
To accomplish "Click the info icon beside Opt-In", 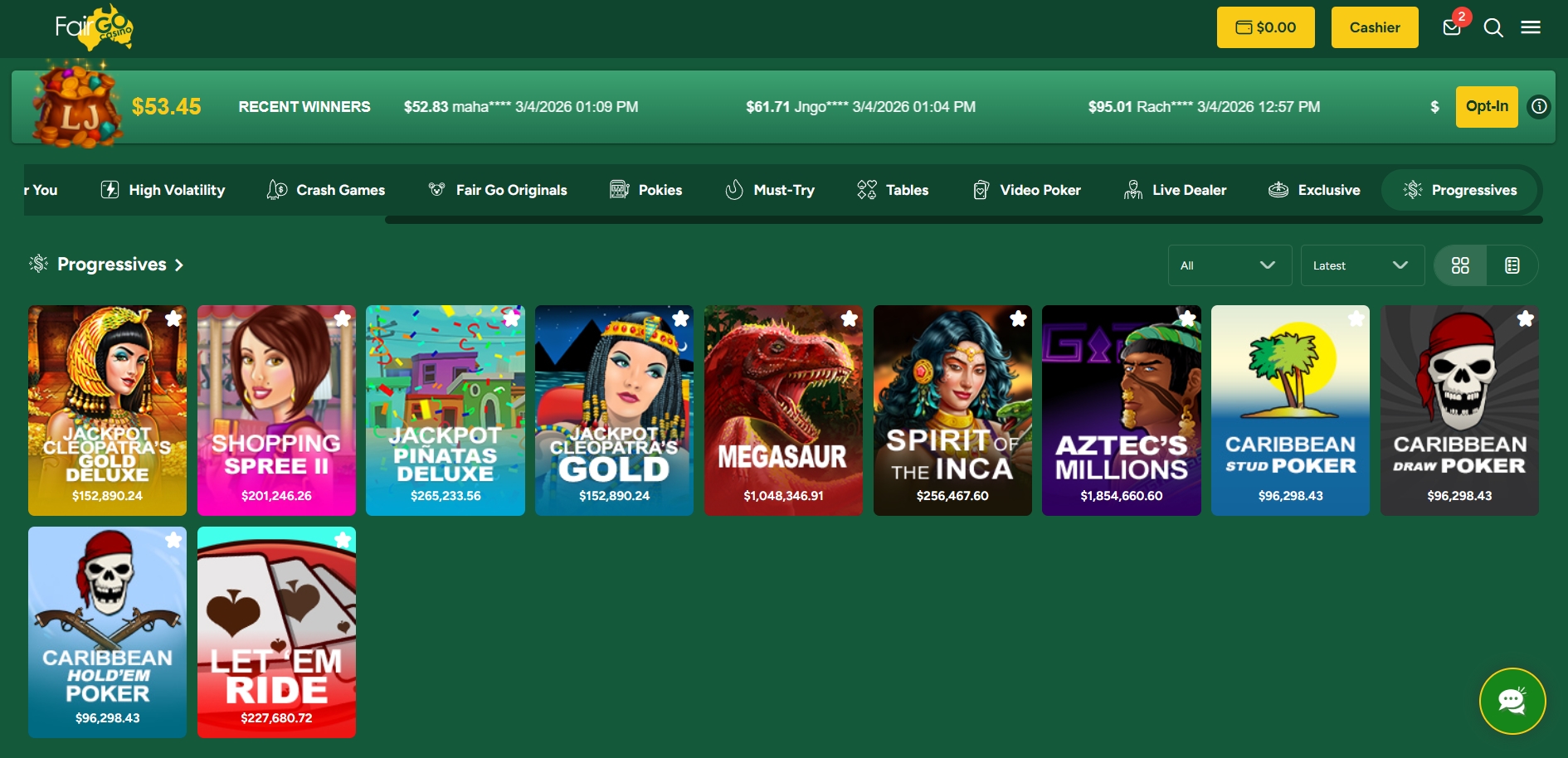I will tap(1539, 106).
